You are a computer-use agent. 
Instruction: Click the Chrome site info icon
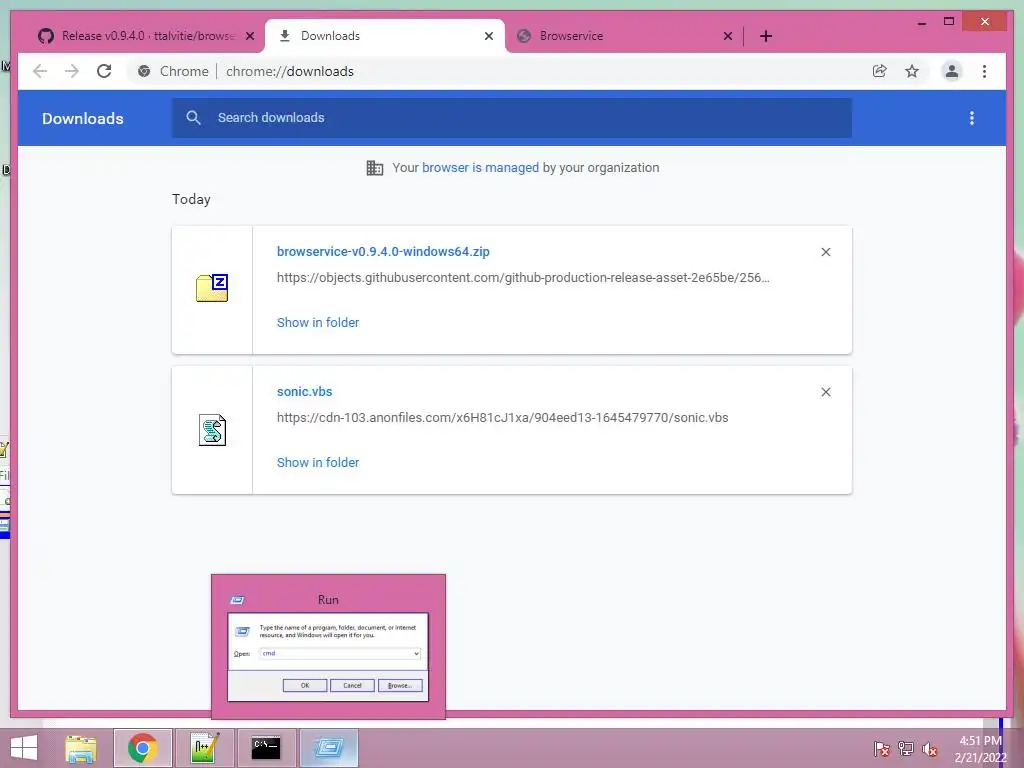pyautogui.click(x=144, y=71)
